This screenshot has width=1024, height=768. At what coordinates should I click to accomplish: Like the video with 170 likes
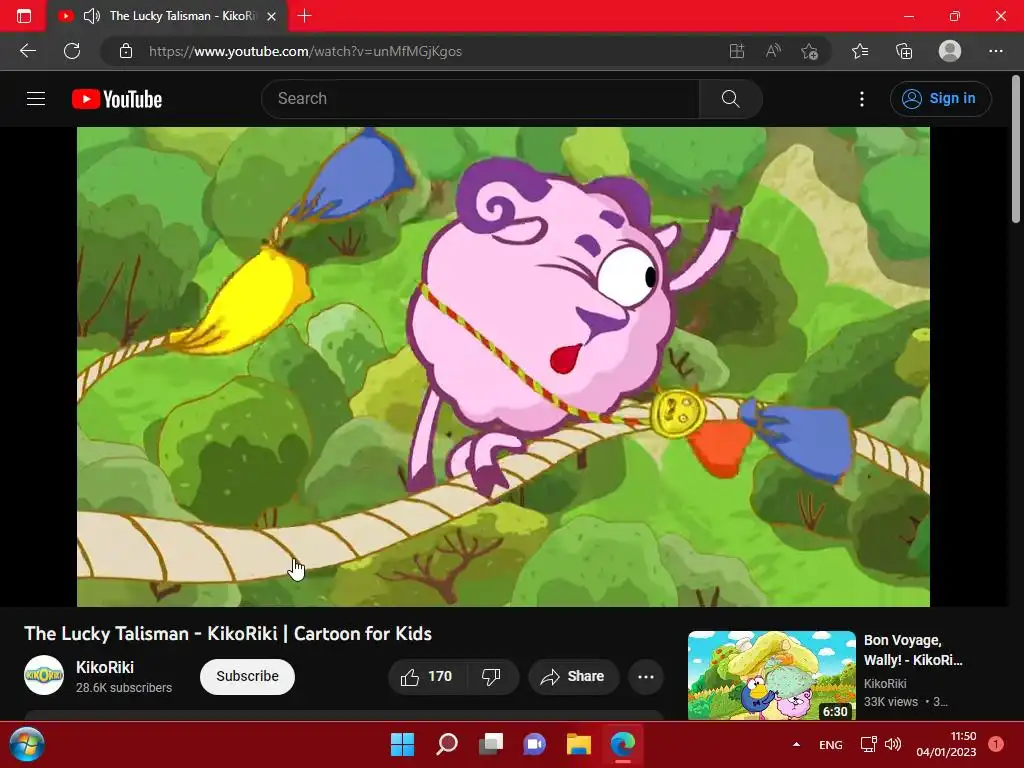tap(426, 677)
